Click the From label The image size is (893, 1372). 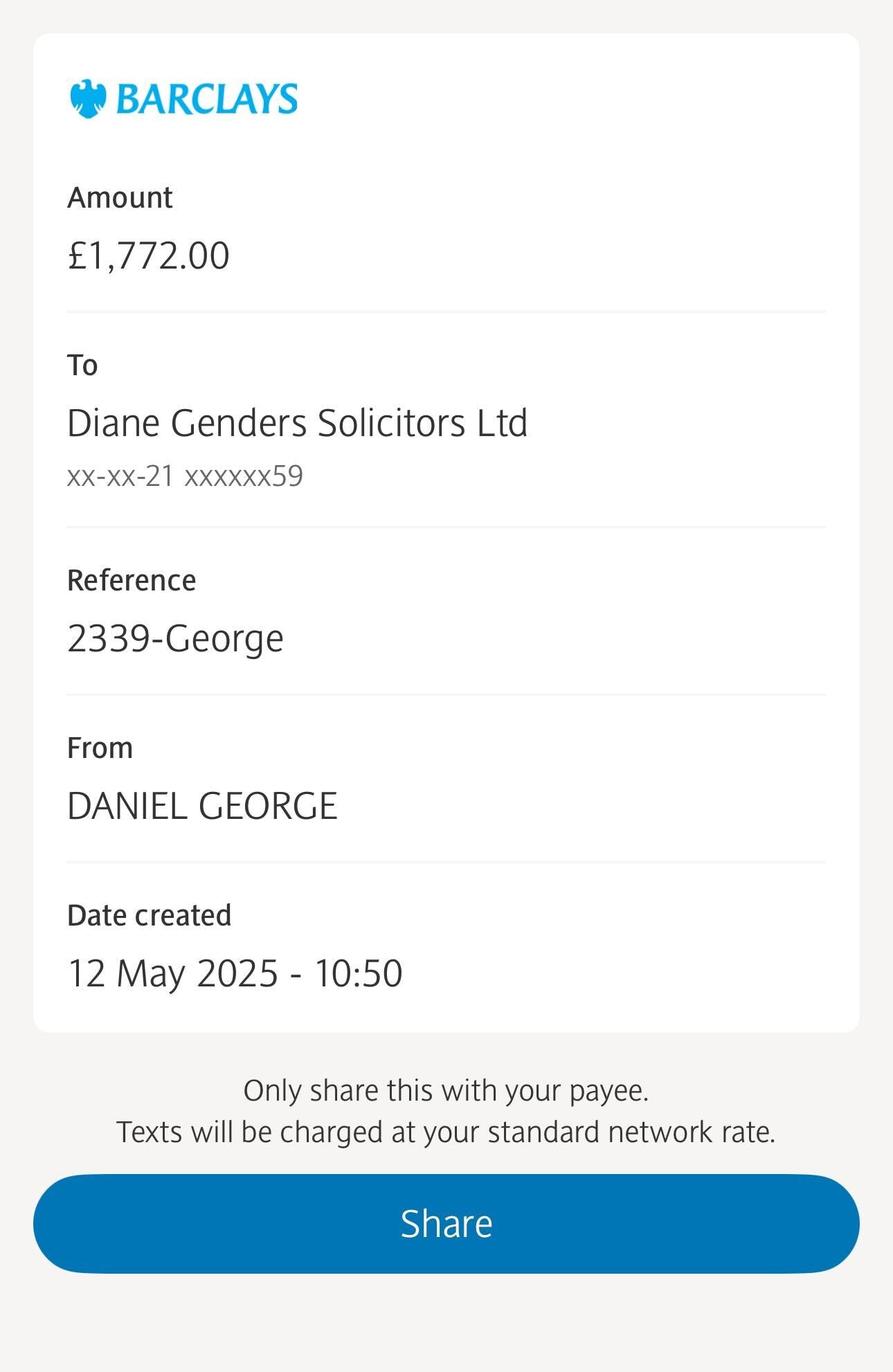[100, 748]
